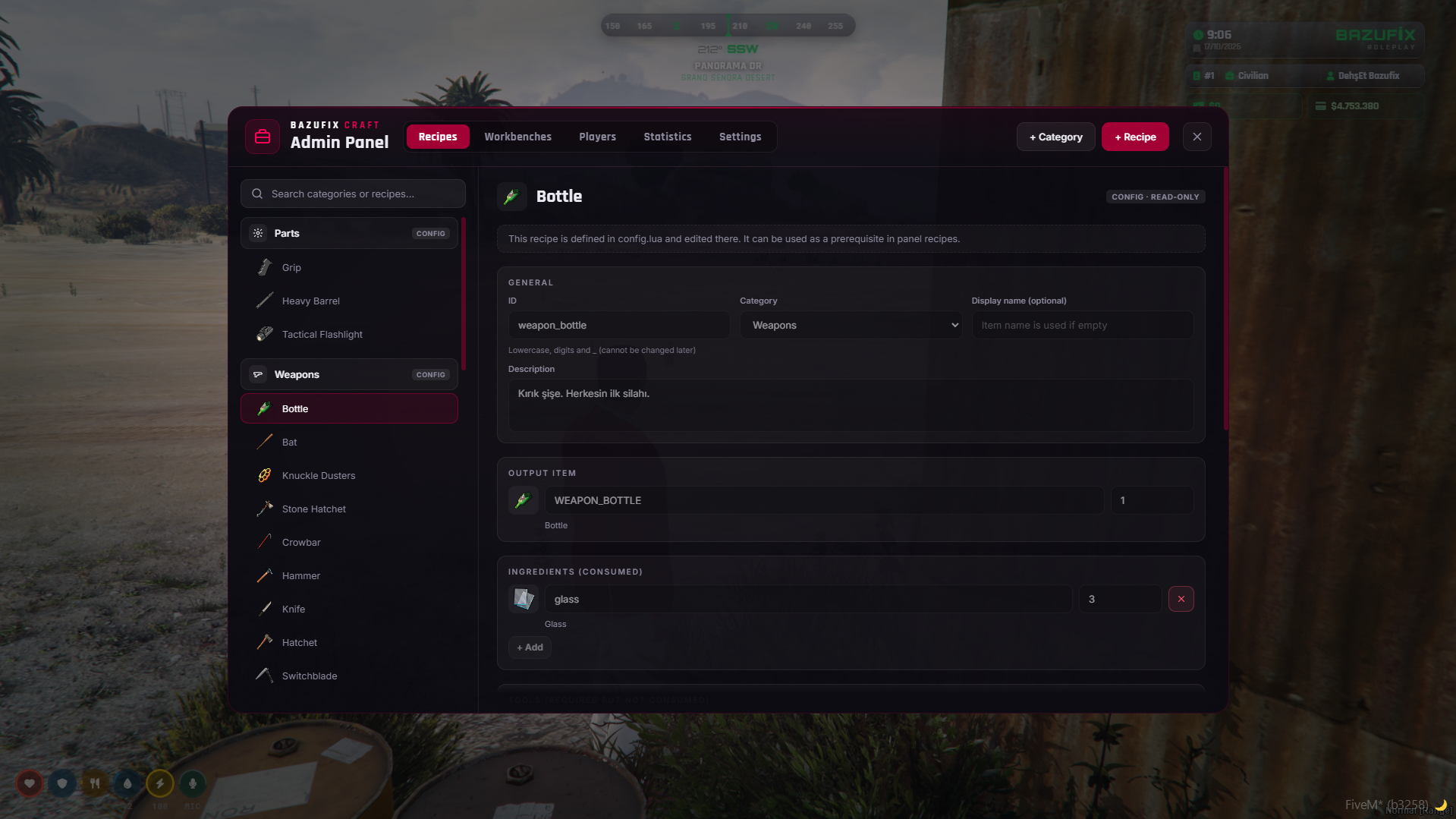The height and width of the screenshot is (819, 1456).
Task: Click the Knife recipe icon
Action: point(265,609)
